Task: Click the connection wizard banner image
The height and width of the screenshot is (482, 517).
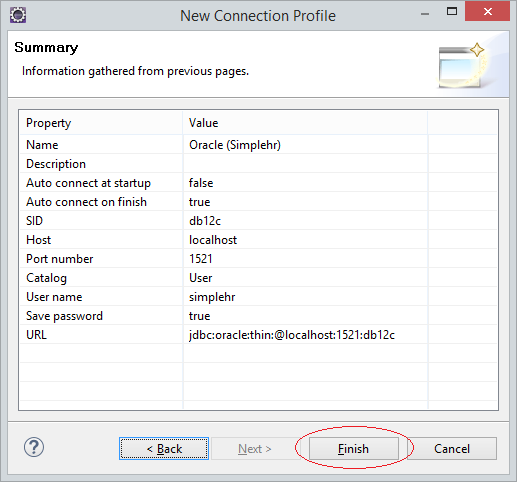Action: click(x=463, y=65)
